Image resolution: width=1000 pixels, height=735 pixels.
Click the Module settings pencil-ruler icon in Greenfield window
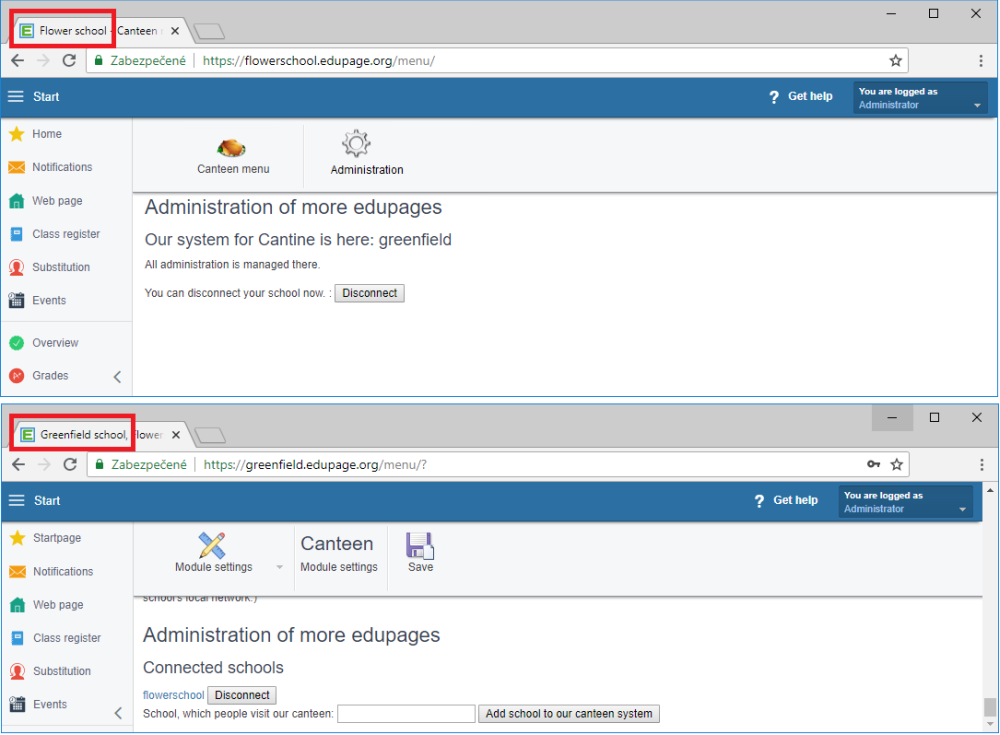point(213,546)
